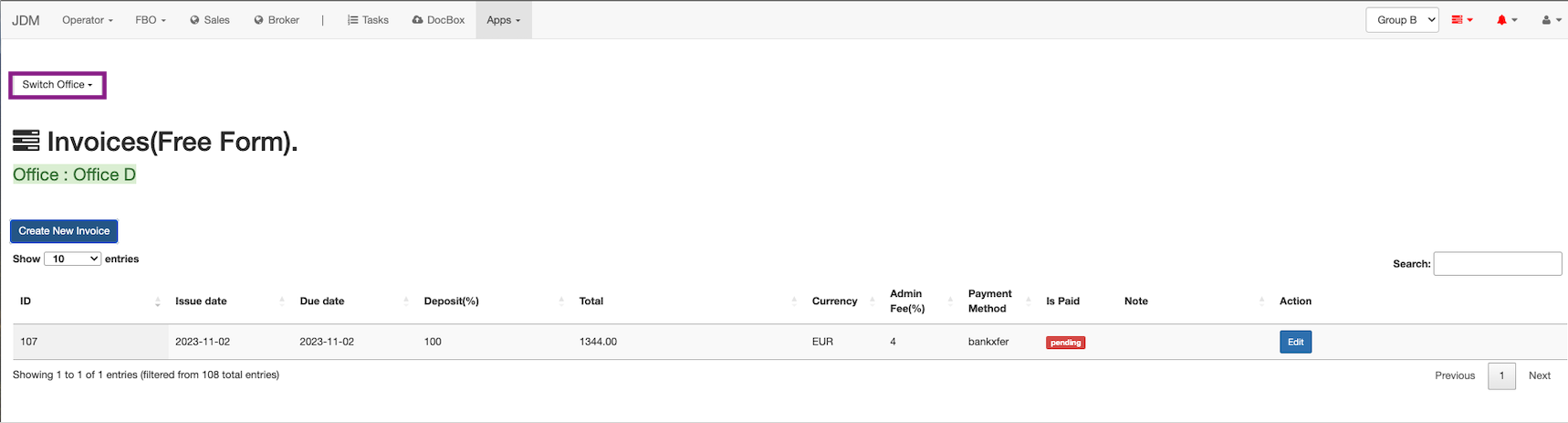The height and width of the screenshot is (423, 1568).
Task: Go to Next page of entries
Action: coord(1539,375)
